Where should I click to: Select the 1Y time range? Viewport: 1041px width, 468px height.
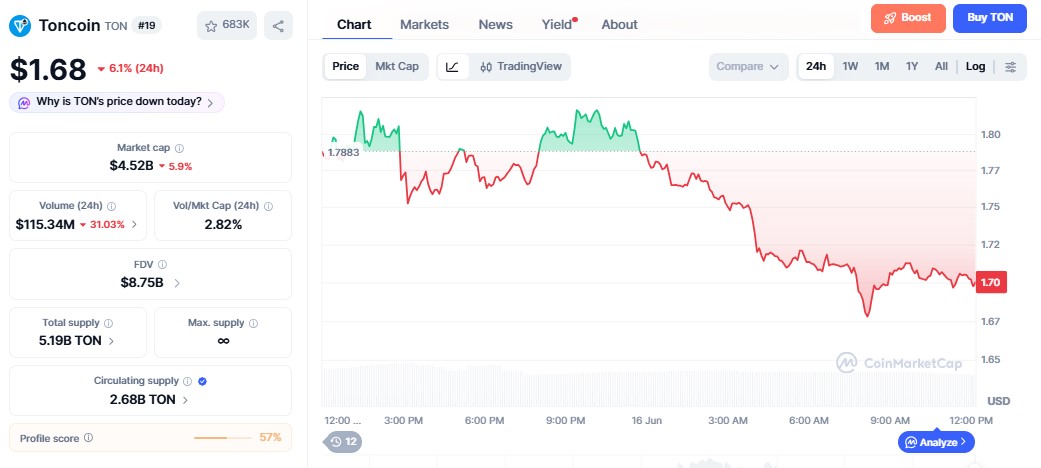coord(912,66)
